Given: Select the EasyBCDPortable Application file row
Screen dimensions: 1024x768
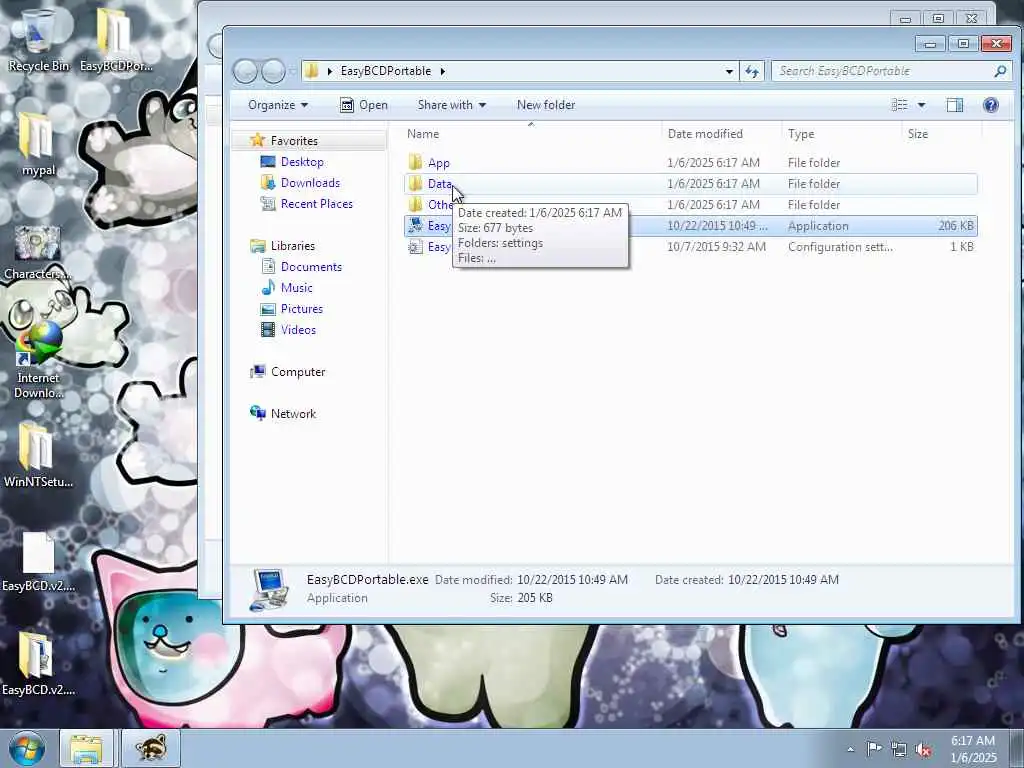Looking at the screenshot, I should [691, 225].
